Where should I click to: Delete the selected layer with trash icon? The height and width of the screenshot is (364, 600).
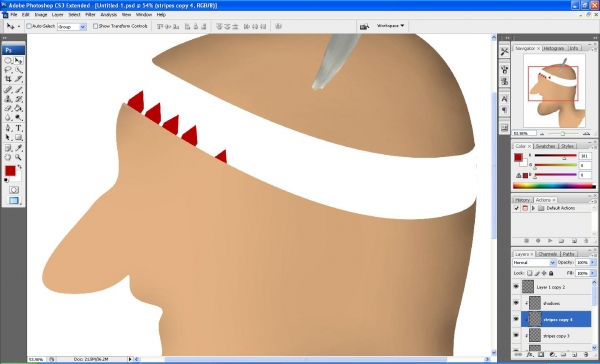click(586, 355)
